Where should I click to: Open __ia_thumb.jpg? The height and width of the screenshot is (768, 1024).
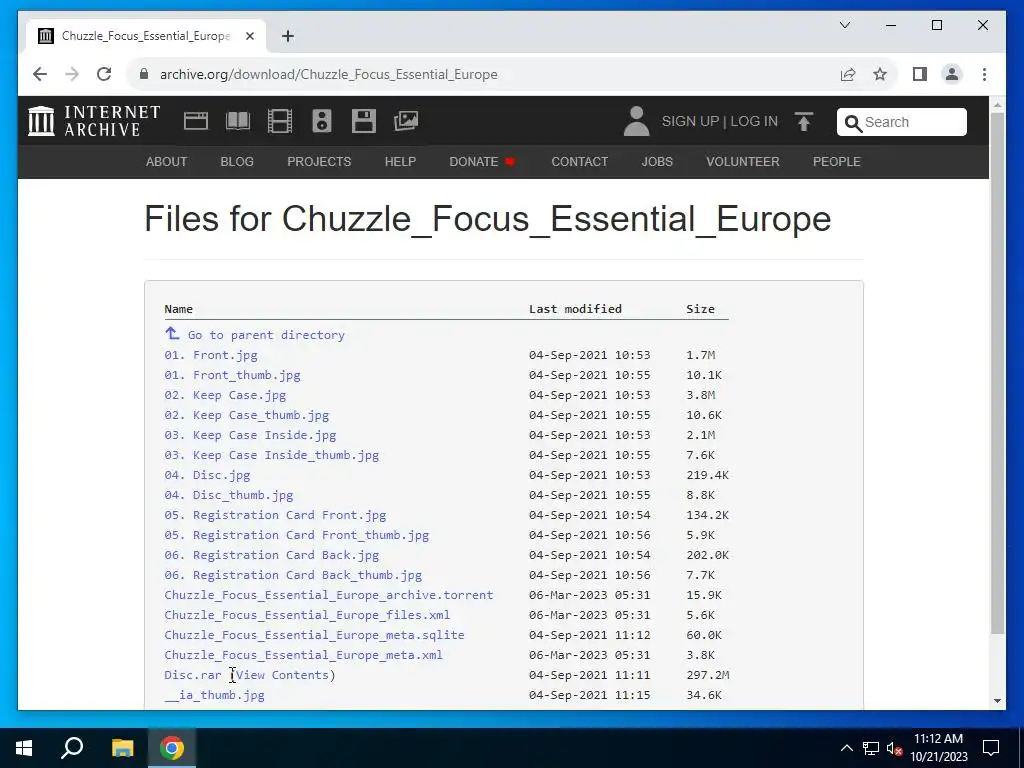(214, 696)
